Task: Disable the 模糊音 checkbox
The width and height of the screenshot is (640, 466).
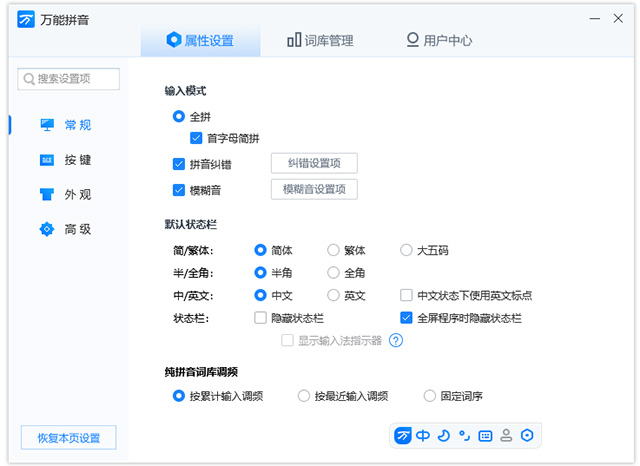Action: tap(179, 190)
